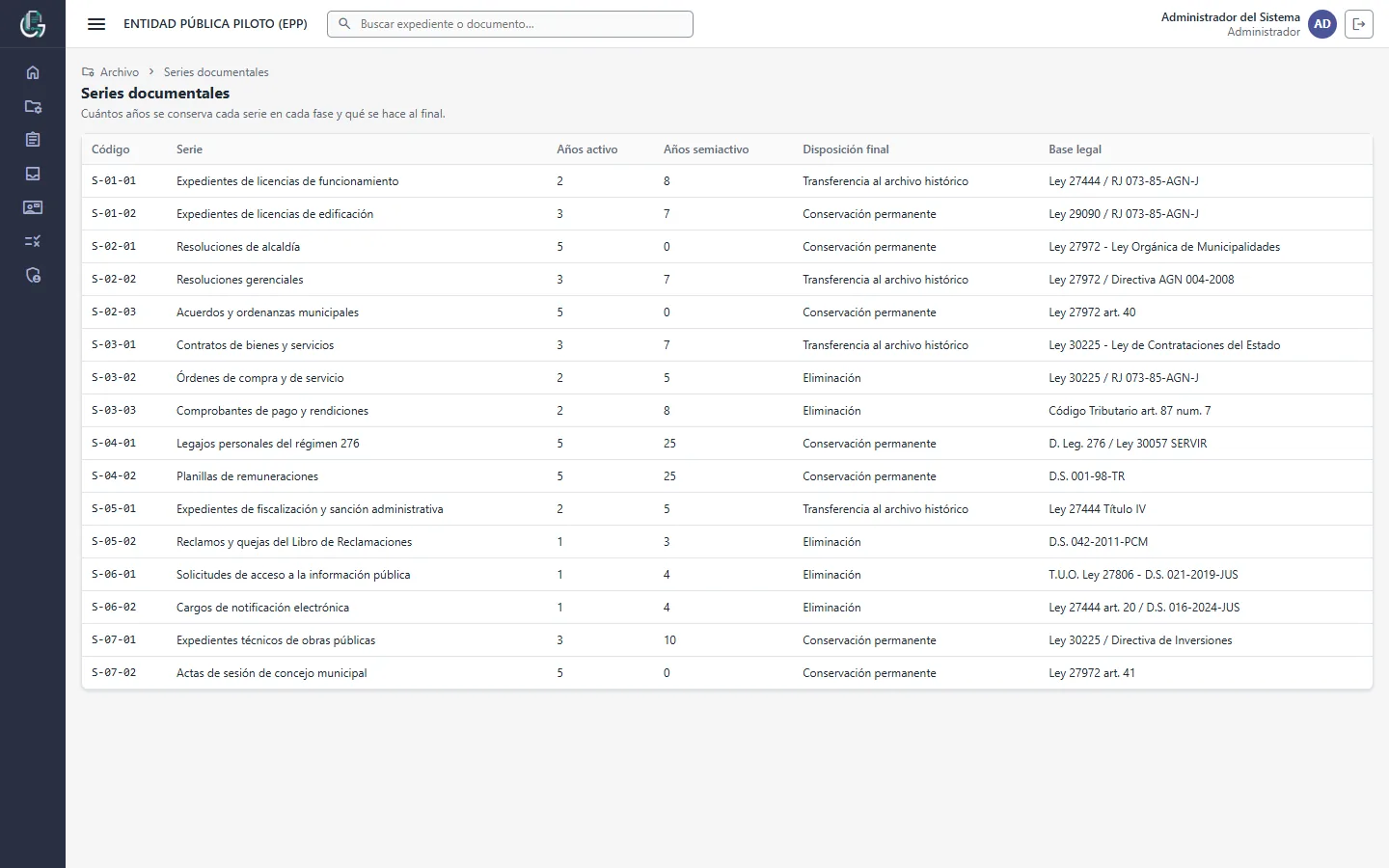Open the clipboard icon in the sidebar
This screenshot has width=1389, height=868.
[x=33, y=140]
